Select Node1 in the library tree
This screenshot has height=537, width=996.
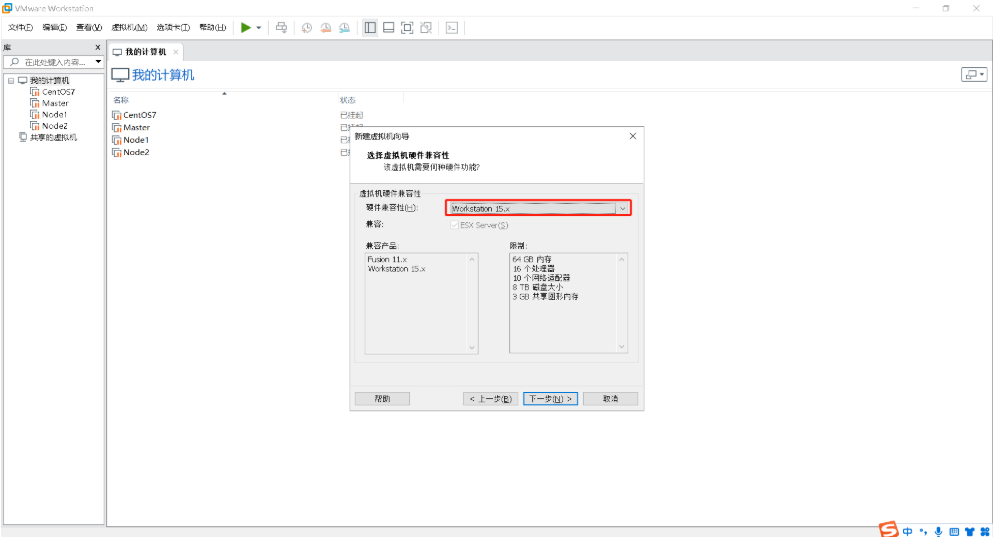click(x=55, y=115)
